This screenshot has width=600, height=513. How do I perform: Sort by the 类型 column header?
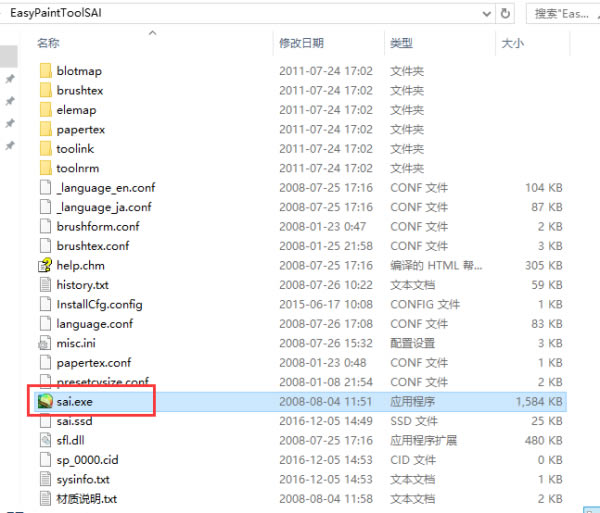(401, 43)
